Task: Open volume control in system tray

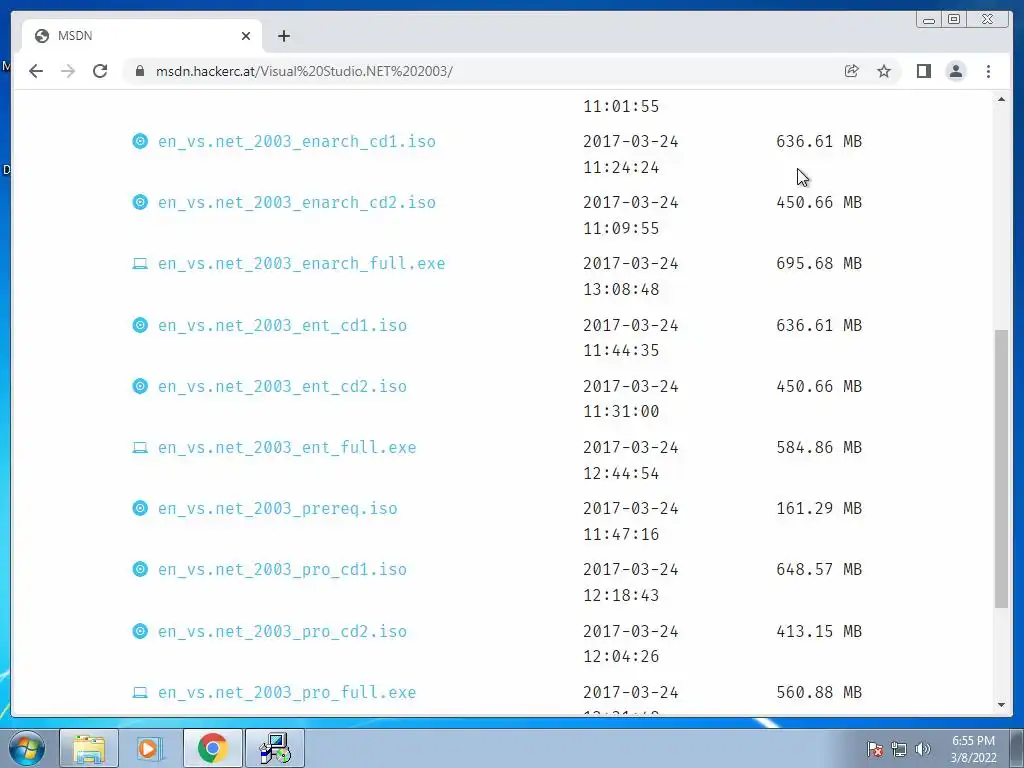Action: click(923, 750)
